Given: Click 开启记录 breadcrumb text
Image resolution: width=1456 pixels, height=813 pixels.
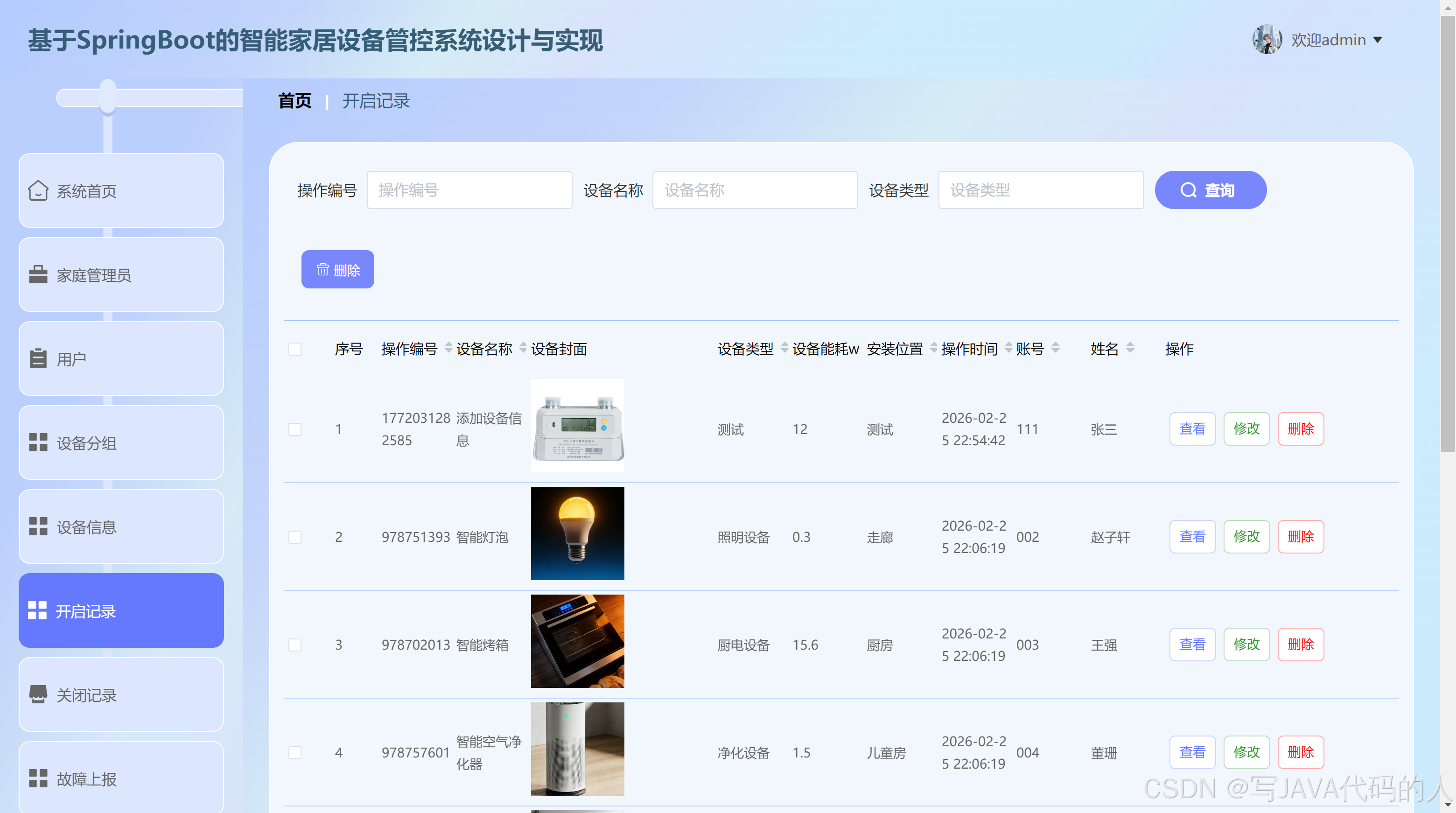Looking at the screenshot, I should pyautogui.click(x=376, y=101).
